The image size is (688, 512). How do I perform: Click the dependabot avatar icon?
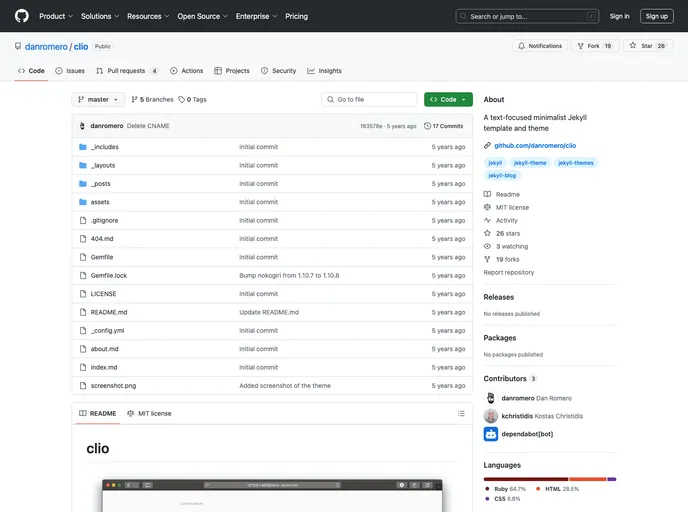pos(491,434)
